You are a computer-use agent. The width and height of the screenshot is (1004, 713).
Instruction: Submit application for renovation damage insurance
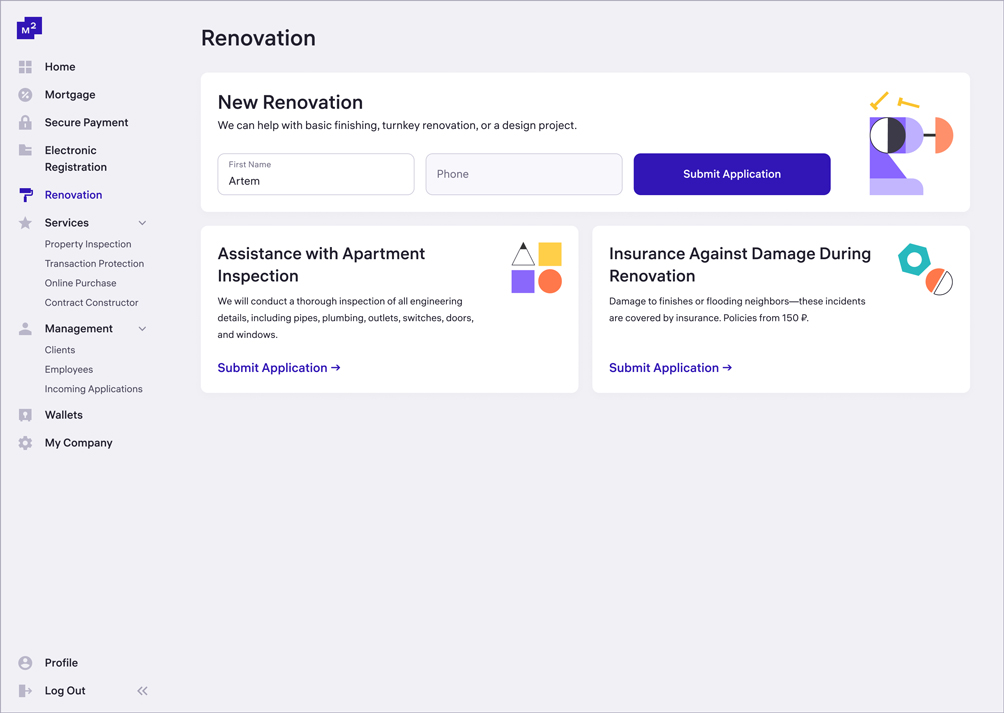click(670, 368)
